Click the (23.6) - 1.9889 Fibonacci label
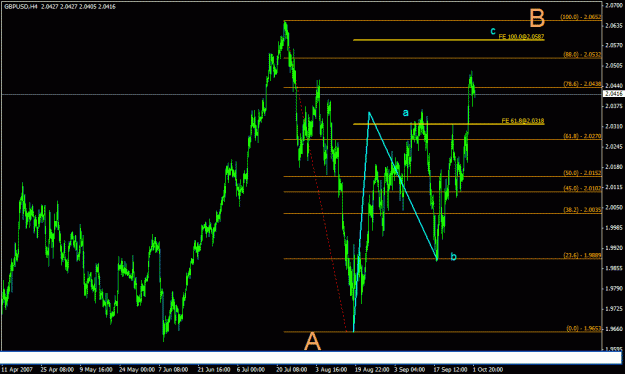Viewport: 625px width, 374px height. 582,256
